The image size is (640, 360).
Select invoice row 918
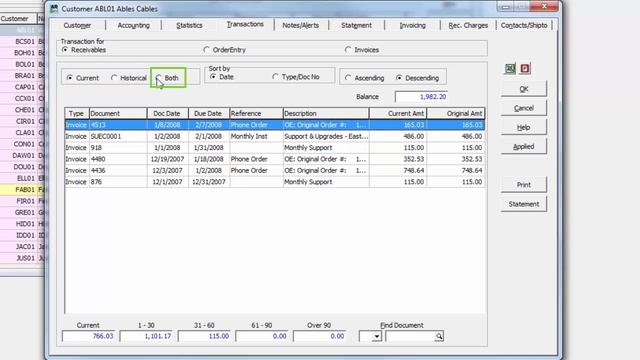(275, 148)
